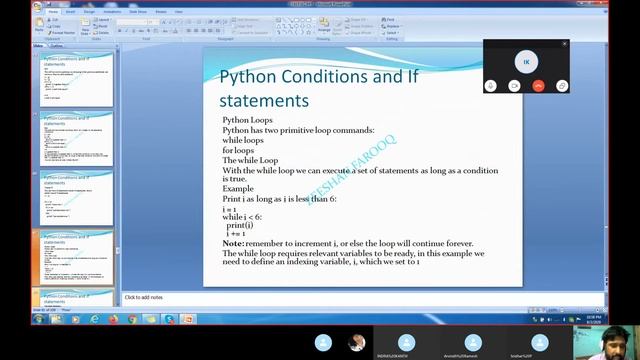The height and width of the screenshot is (360, 640).
Task: Open Windows Start button
Action: click(x=40, y=319)
